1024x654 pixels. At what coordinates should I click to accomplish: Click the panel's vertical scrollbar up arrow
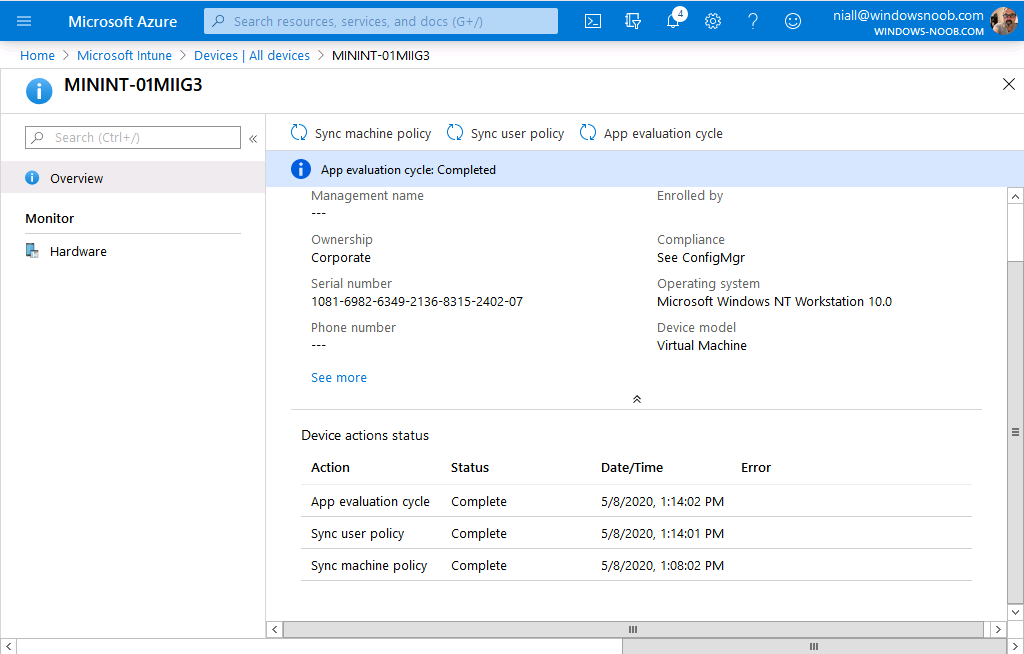(x=1015, y=196)
